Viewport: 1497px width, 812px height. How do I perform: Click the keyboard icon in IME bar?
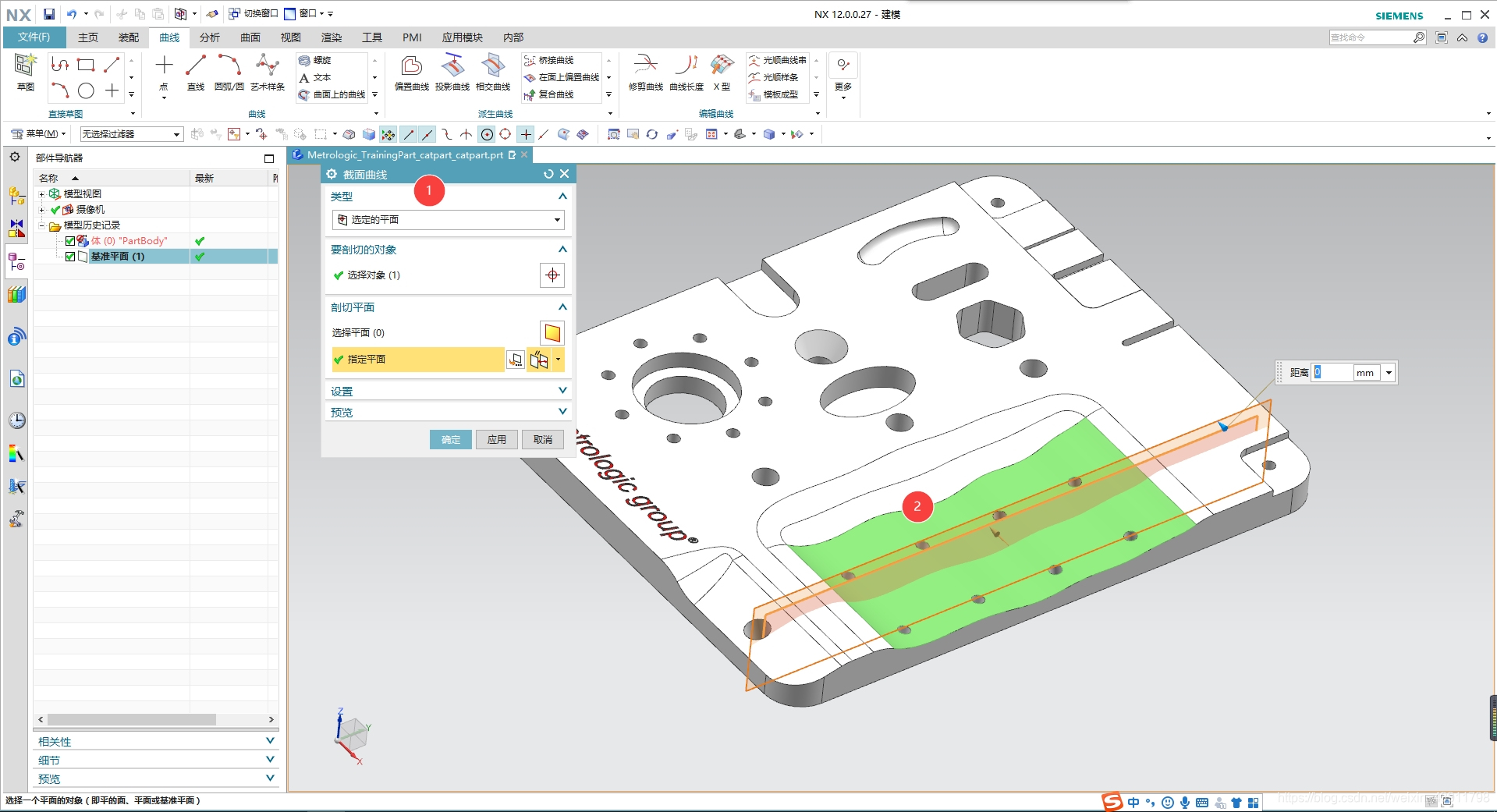click(1202, 803)
